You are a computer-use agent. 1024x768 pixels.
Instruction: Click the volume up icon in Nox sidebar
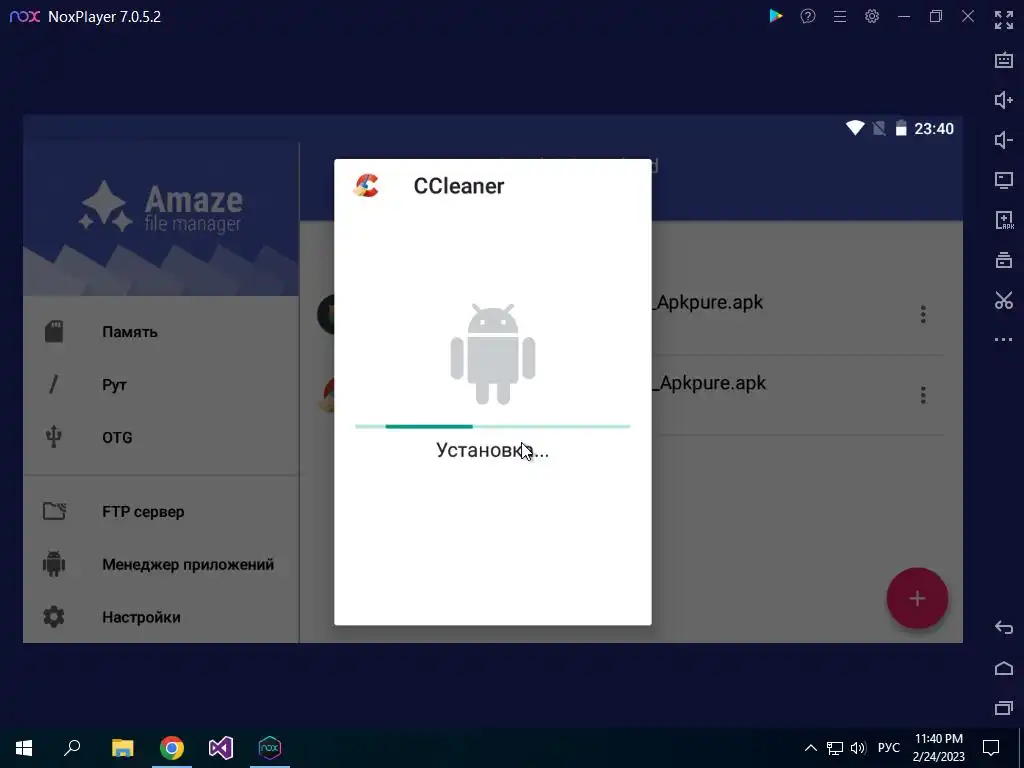point(1004,100)
